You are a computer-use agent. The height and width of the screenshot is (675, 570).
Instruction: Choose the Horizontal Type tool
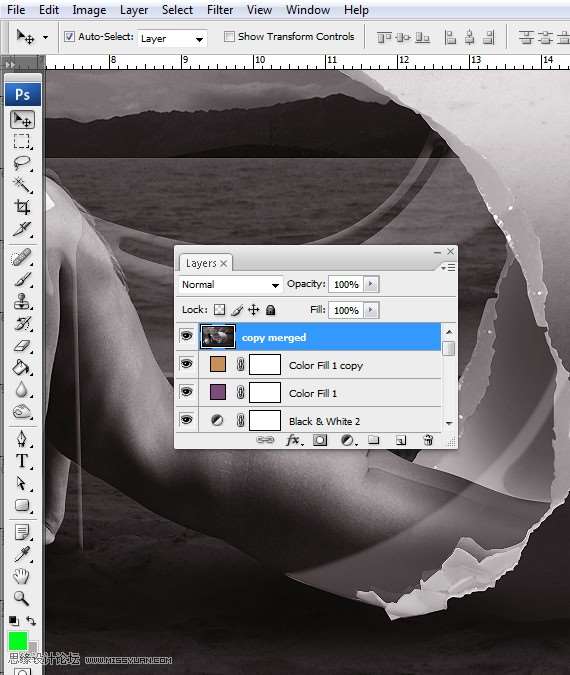(x=22, y=461)
